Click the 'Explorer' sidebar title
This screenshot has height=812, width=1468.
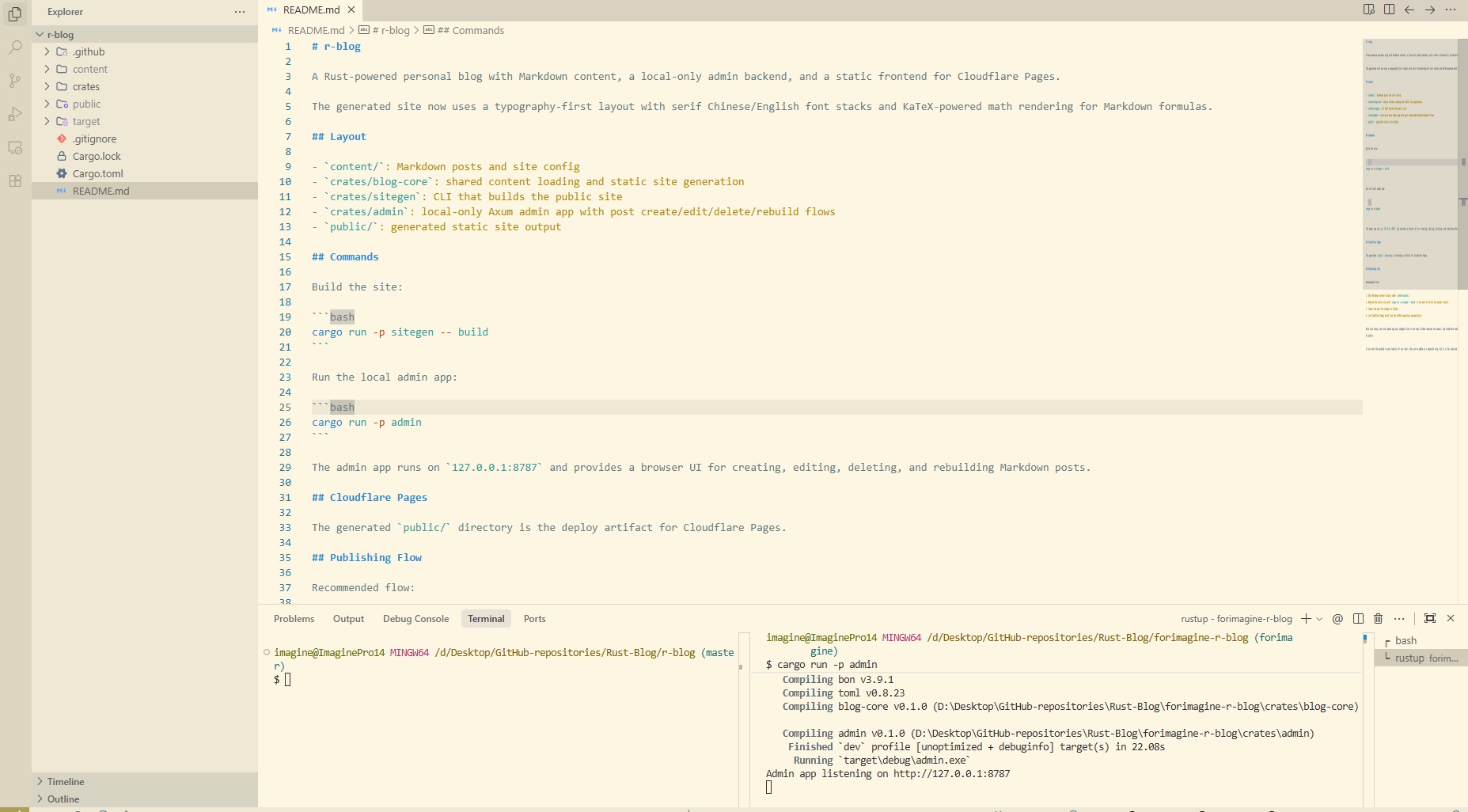(65, 12)
